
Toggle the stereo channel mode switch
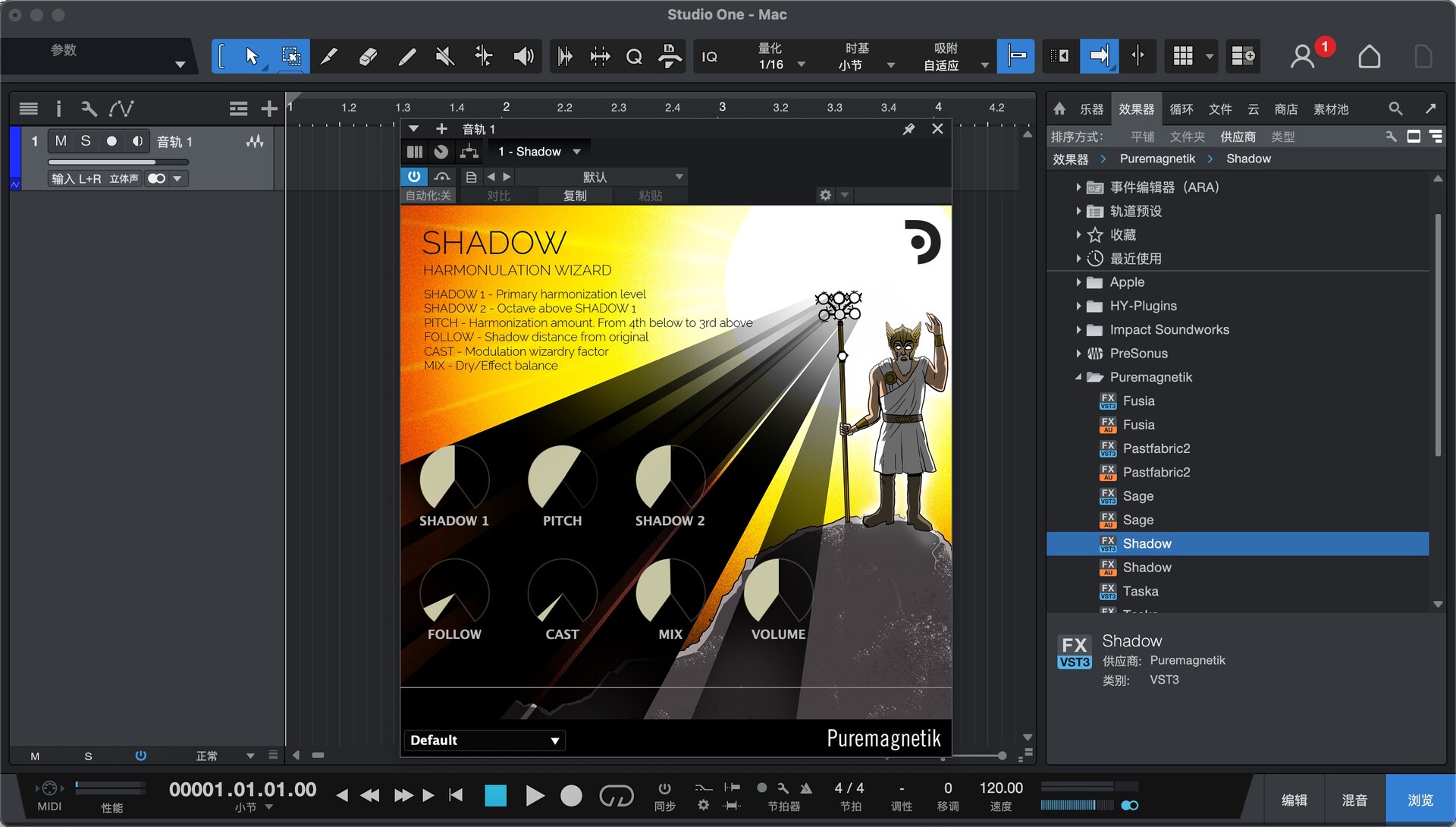coord(157,179)
